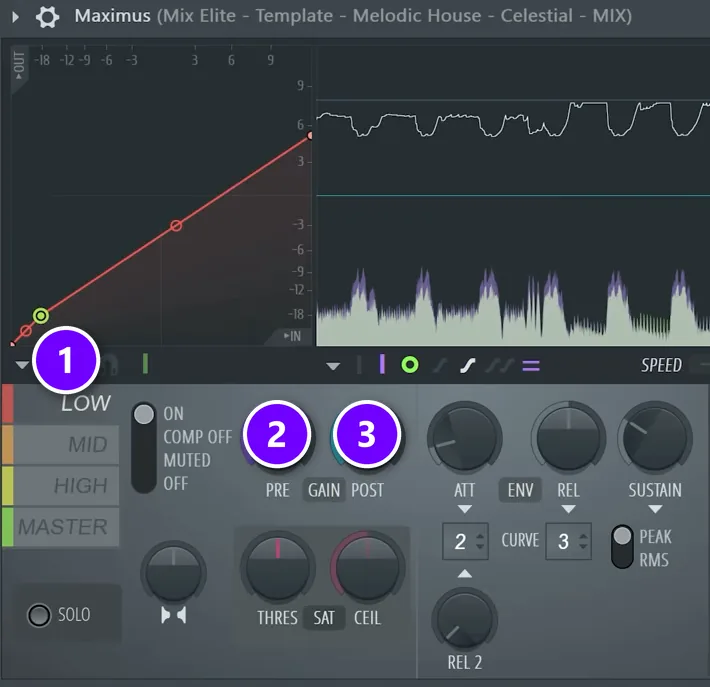Click the CURVE label
The height and width of the screenshot is (687, 710).
tap(520, 540)
